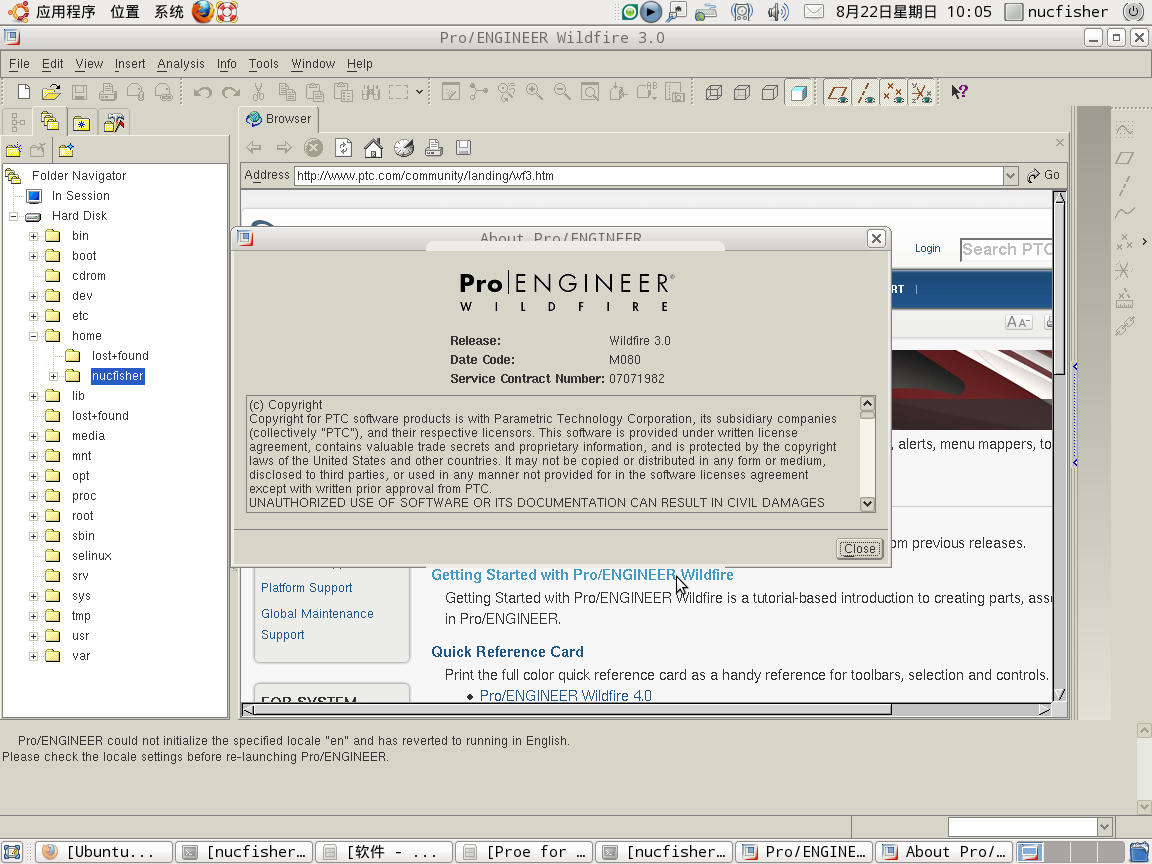The image size is (1152, 864).
Task: Open the Platform Support link
Action: pos(306,588)
